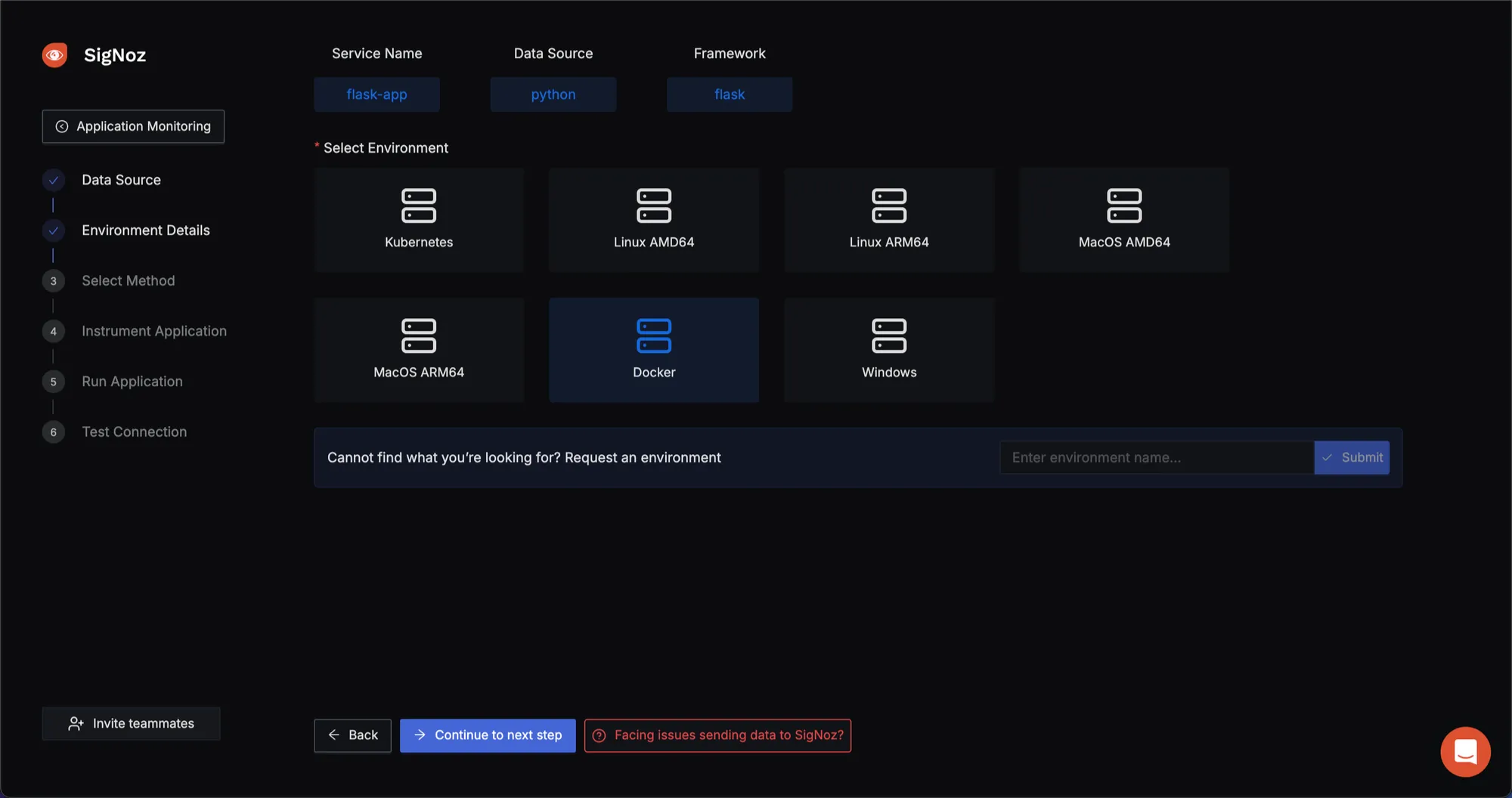This screenshot has height=798, width=1512.
Task: Jump to the Select Method step
Action: [x=129, y=281]
